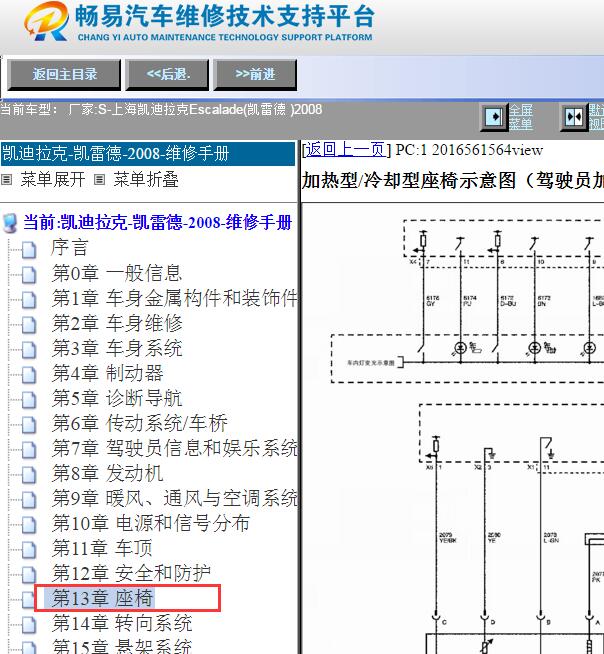Open 第7章 驾驶员信息和娱乐系统
The image size is (604, 654).
[x=174, y=448]
